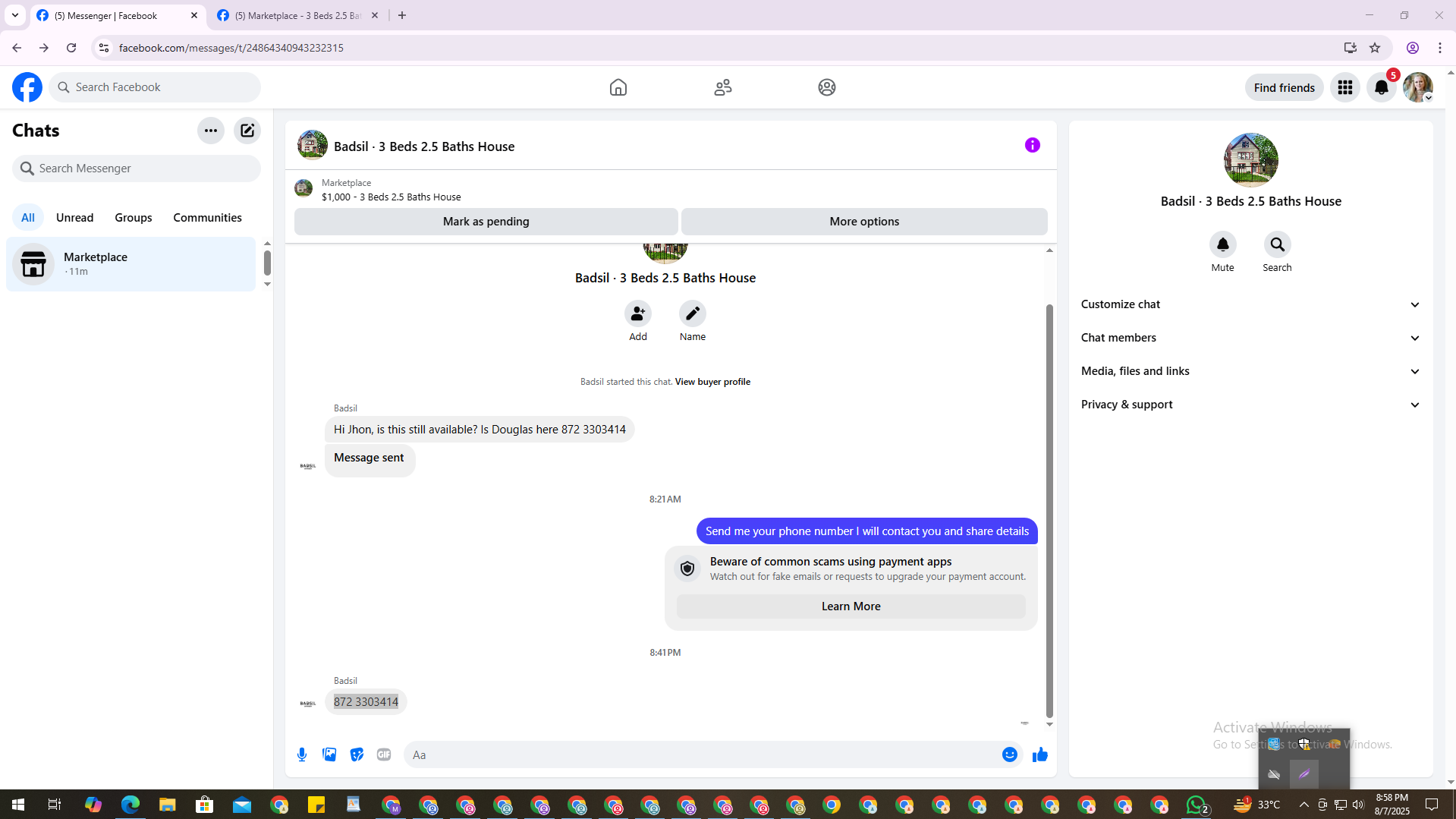Select the Unread chats filter tab

tap(75, 218)
